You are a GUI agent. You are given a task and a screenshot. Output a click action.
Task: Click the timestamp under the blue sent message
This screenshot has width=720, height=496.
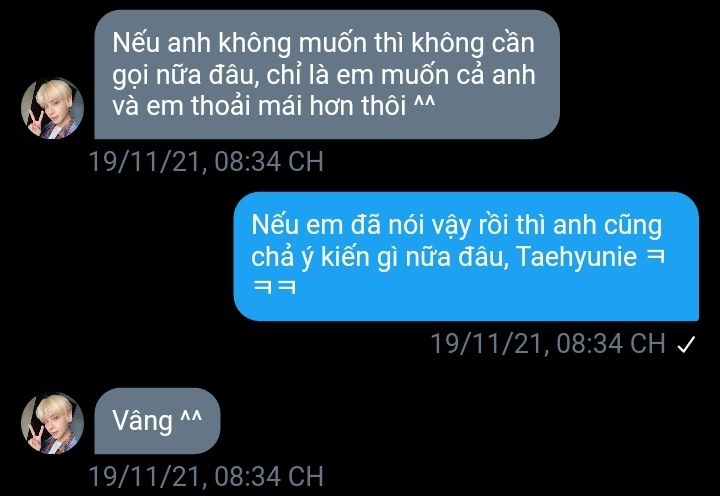coord(548,344)
